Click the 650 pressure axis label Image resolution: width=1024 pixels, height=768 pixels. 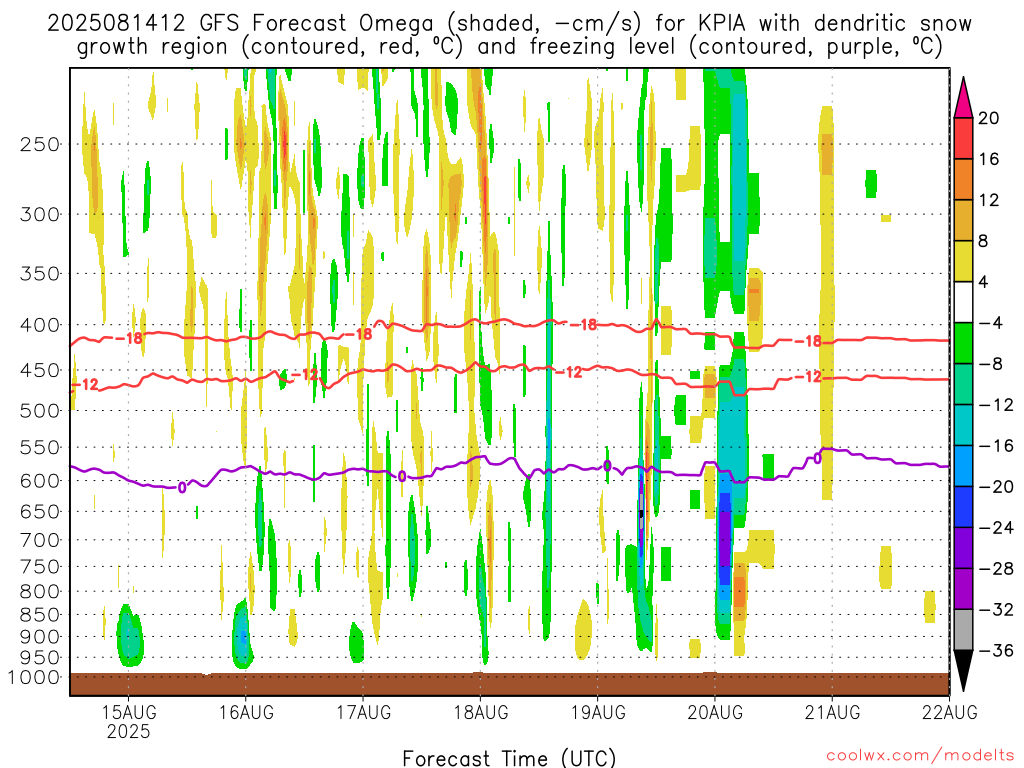(40, 511)
